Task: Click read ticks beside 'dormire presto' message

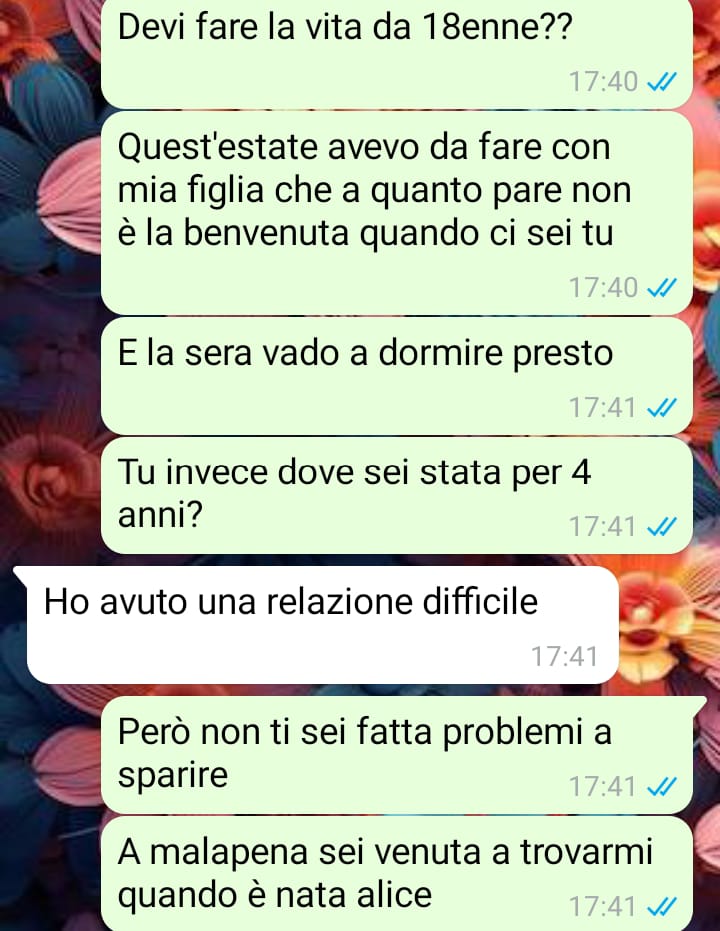Action: pyautogui.click(x=661, y=408)
